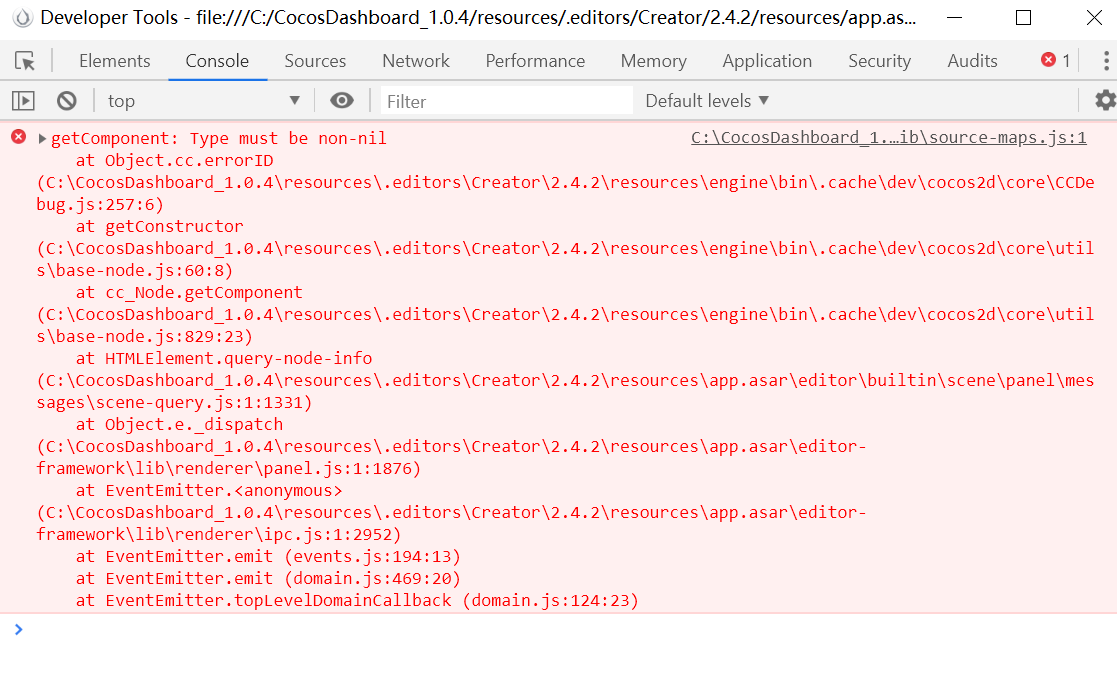The image size is (1117, 673).
Task: Click the 'at cc_Node.getComponent' stack line
Action: (189, 293)
